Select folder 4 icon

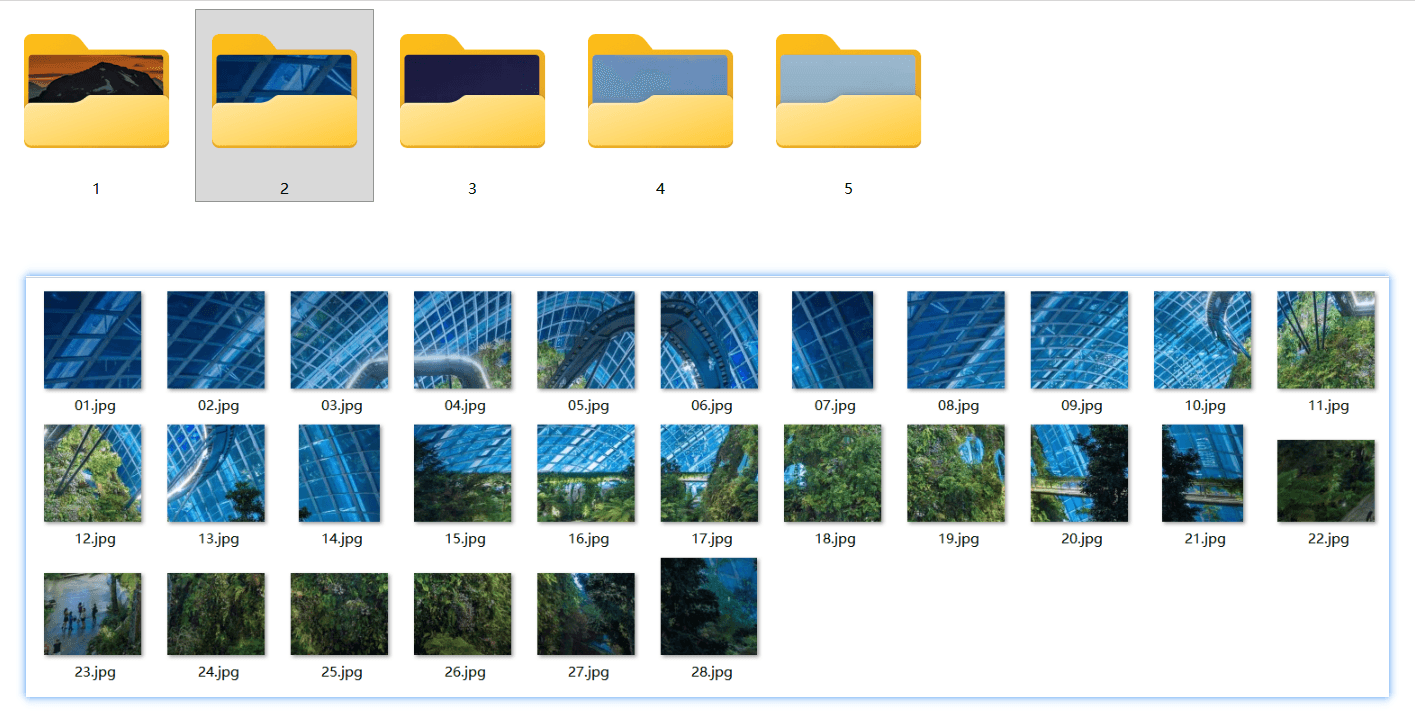[660, 91]
